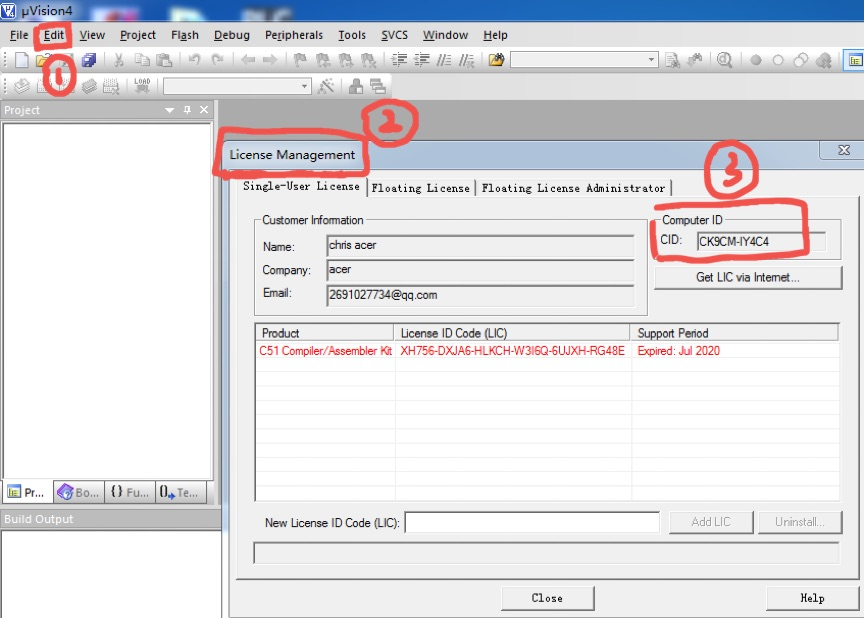
Task: Click the Find document icon
Action: 672,60
